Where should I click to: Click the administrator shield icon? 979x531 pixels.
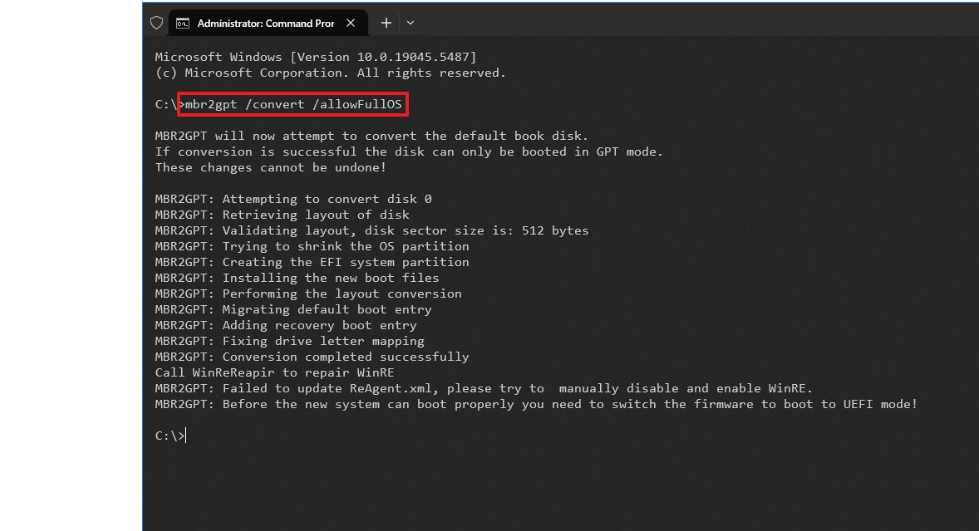click(155, 22)
